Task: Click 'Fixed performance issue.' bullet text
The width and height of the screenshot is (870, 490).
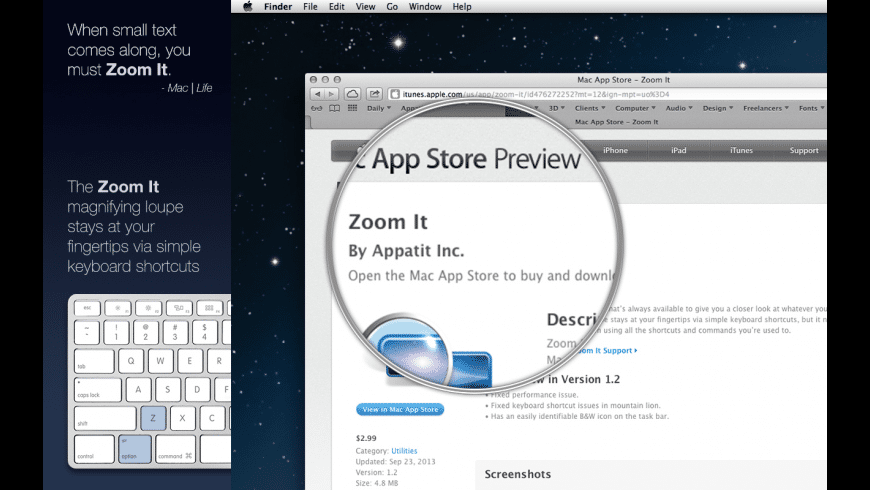Action: click(x=532, y=395)
